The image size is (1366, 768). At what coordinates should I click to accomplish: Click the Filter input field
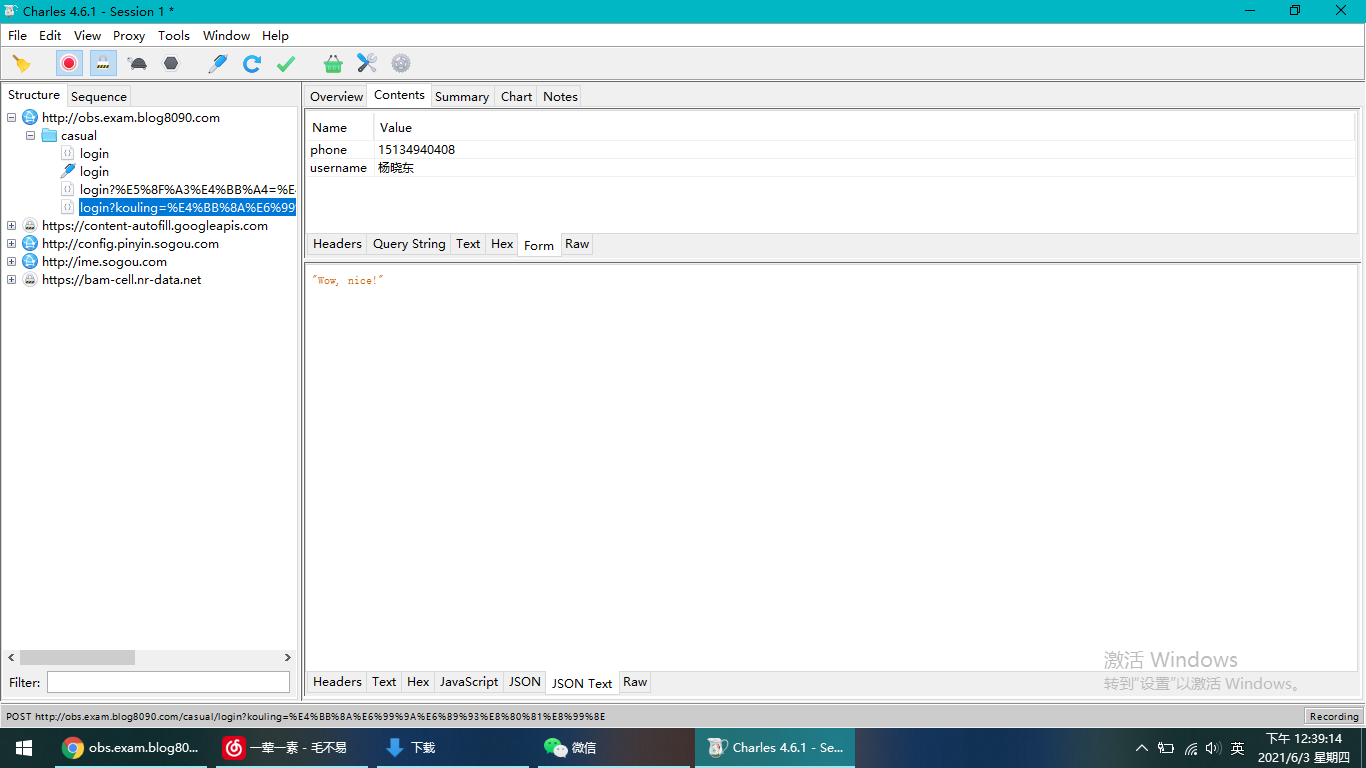168,682
